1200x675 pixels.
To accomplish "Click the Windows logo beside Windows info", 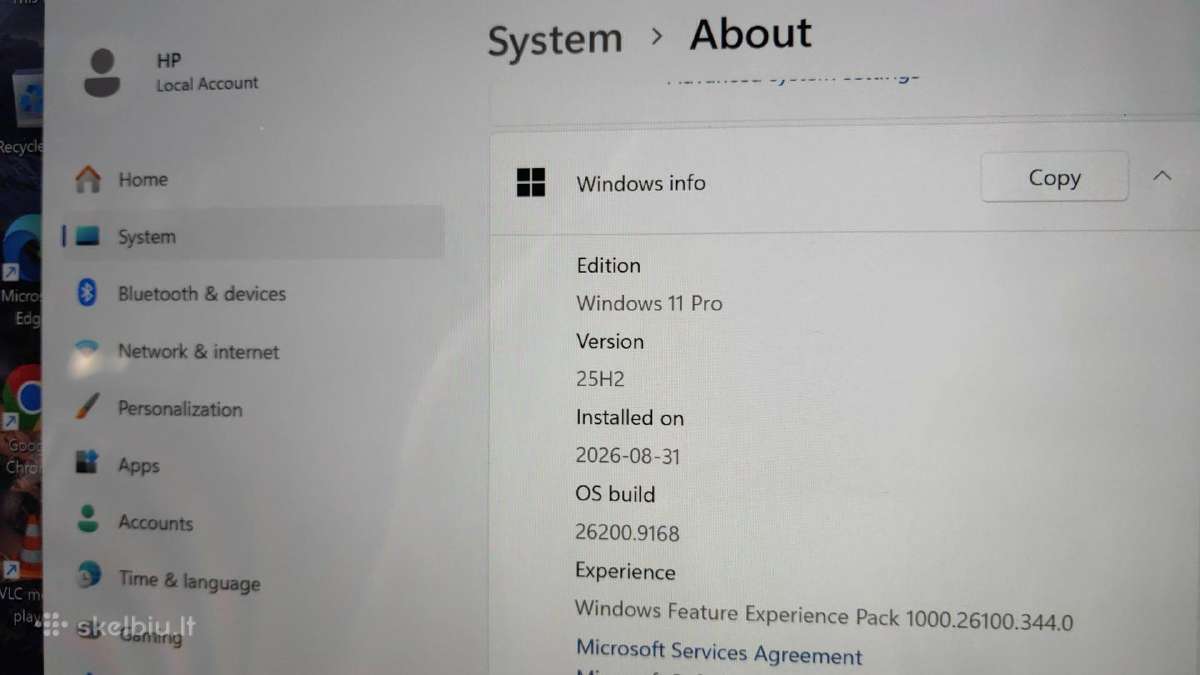I will pos(531,182).
